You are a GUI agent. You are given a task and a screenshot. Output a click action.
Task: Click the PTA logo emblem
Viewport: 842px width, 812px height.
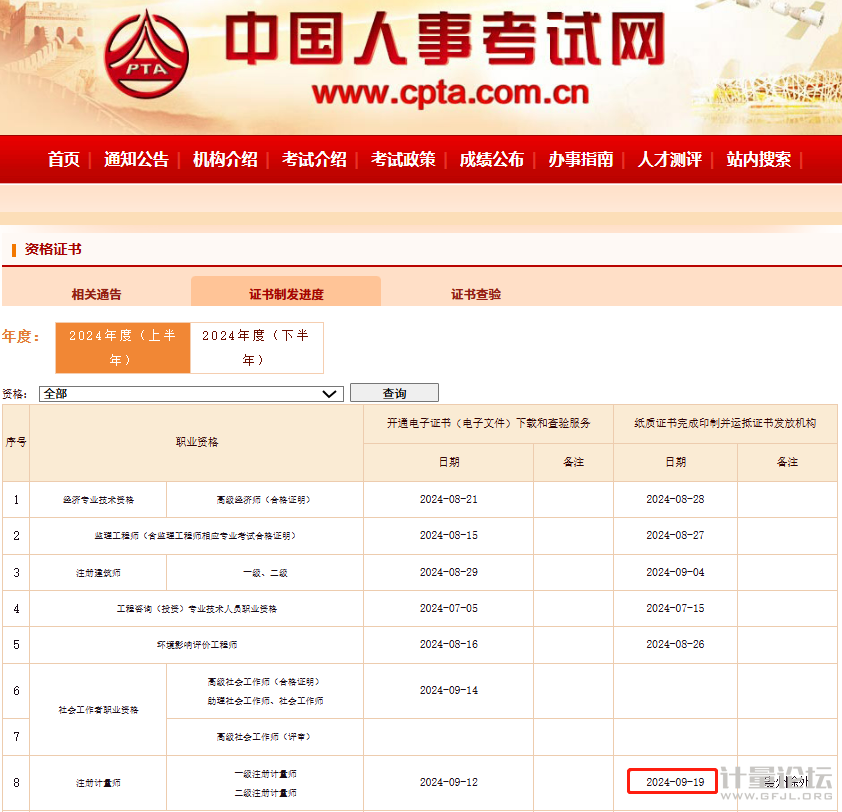point(146,54)
